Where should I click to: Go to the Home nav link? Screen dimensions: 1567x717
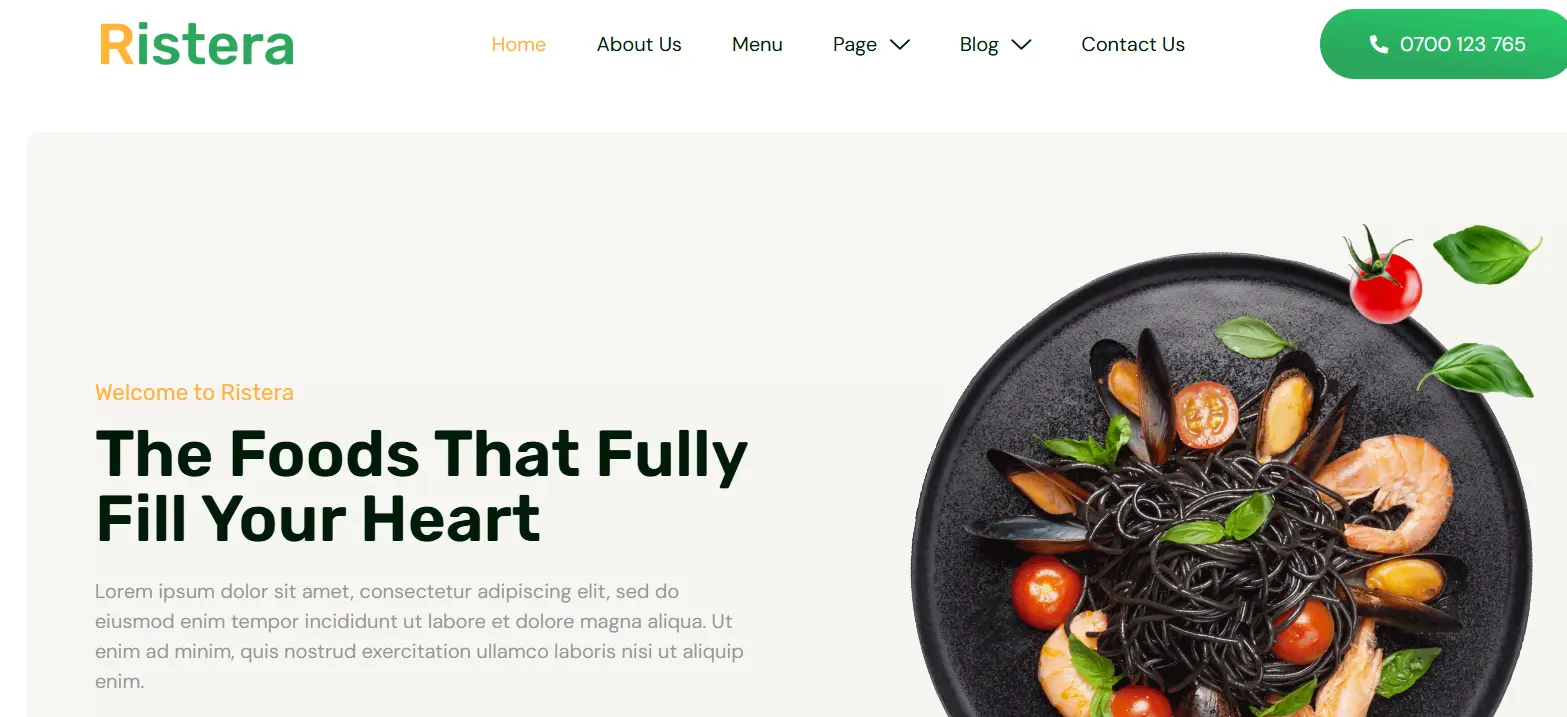pyautogui.click(x=519, y=44)
